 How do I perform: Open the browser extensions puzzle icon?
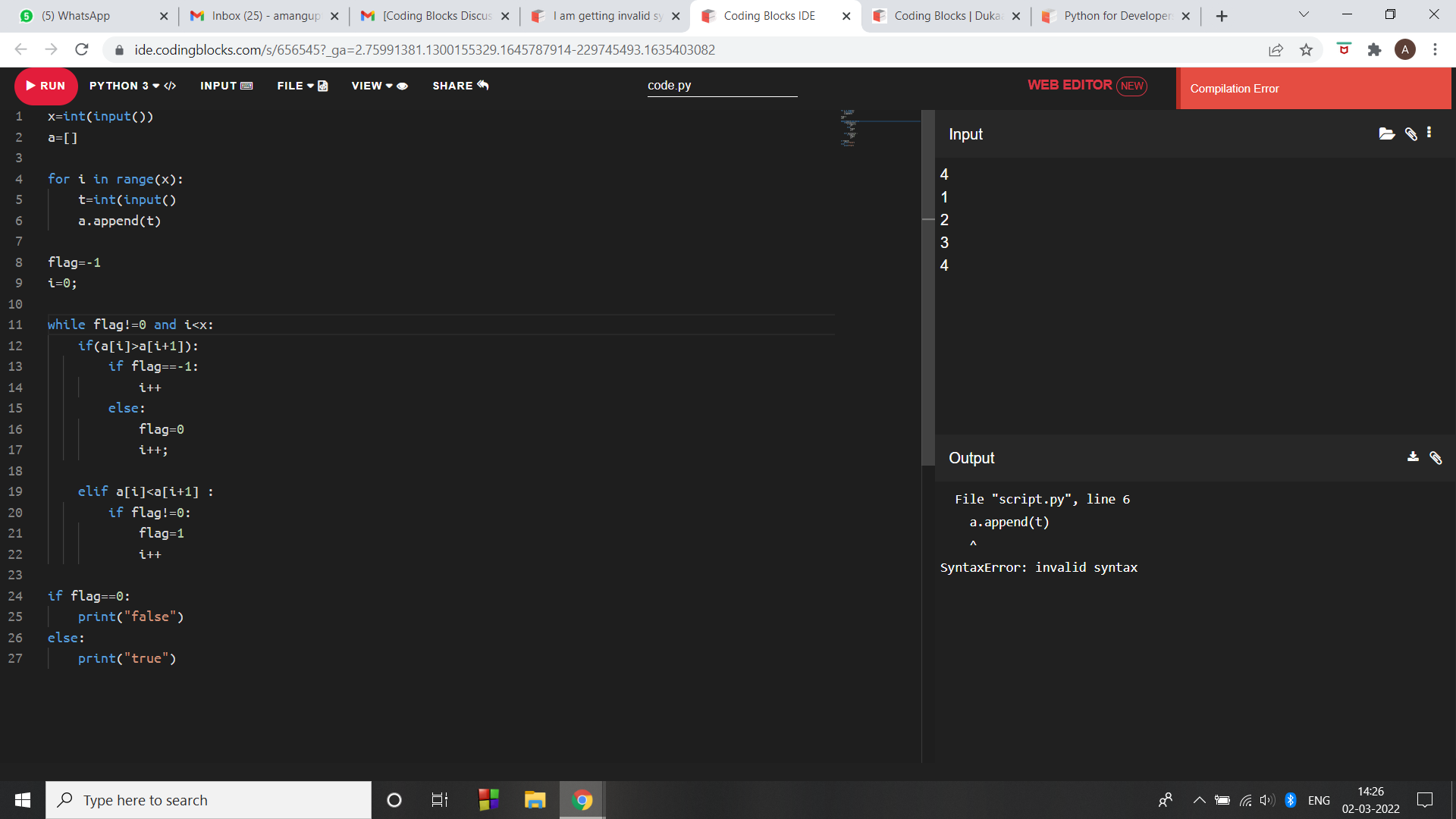[x=1374, y=50]
